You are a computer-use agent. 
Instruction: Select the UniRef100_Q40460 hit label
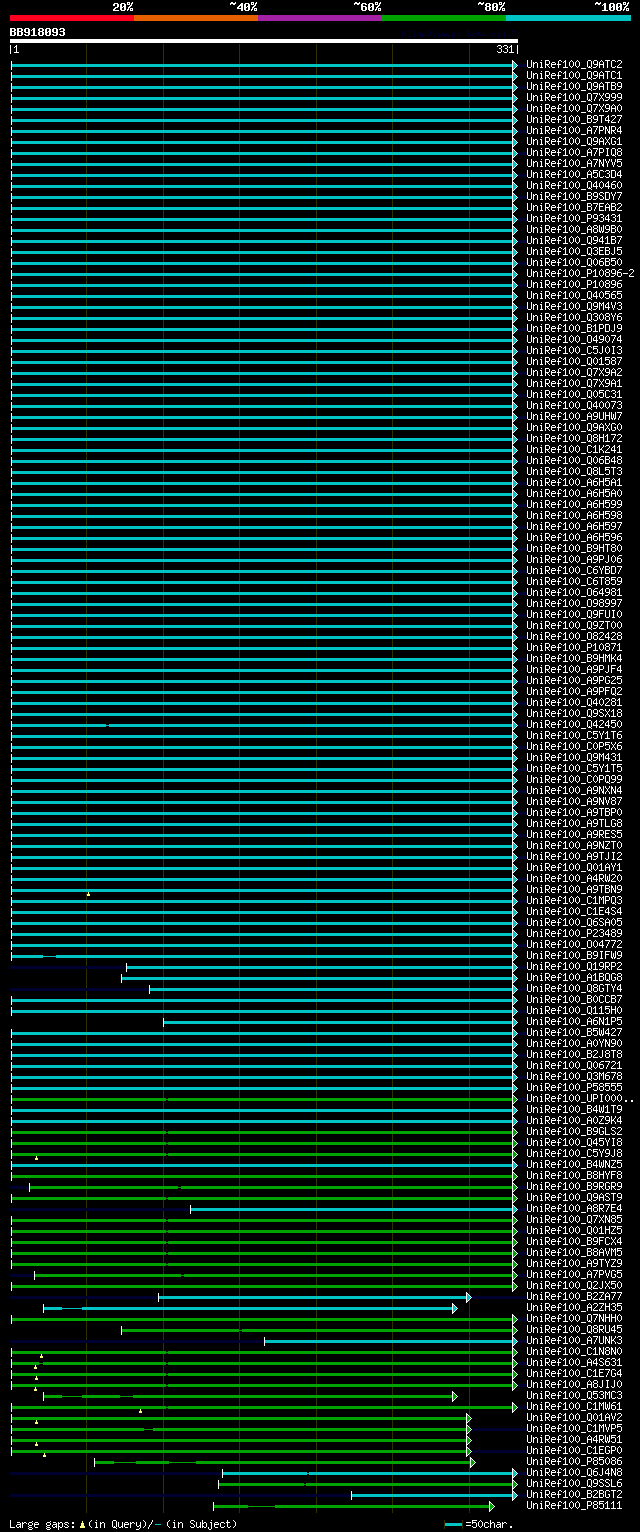click(x=574, y=186)
